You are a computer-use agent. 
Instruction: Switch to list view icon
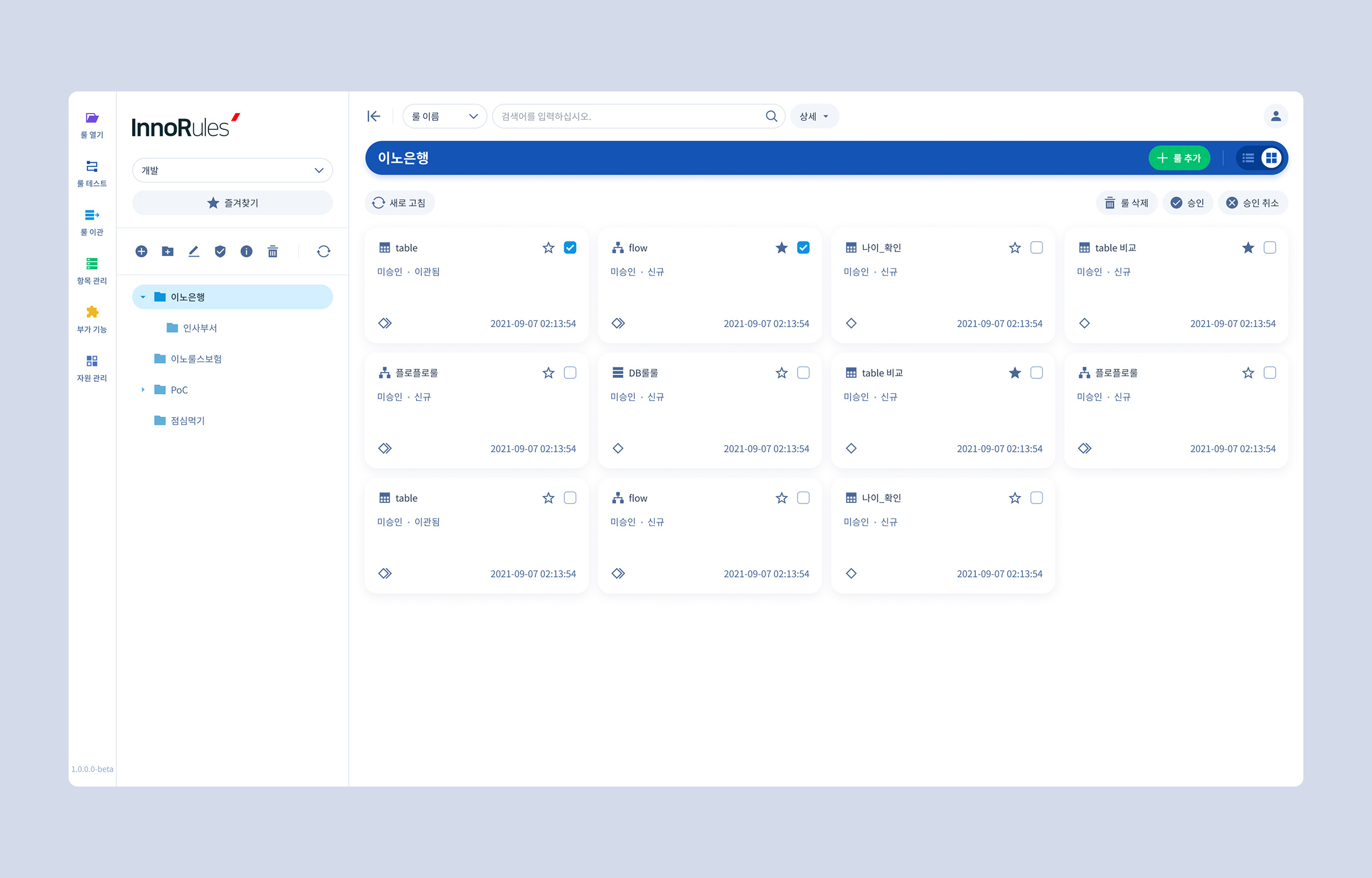click(1249, 158)
